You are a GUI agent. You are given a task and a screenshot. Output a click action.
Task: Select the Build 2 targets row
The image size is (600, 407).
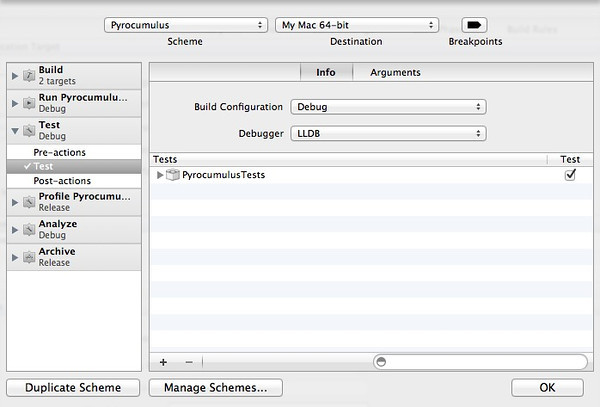click(74, 76)
